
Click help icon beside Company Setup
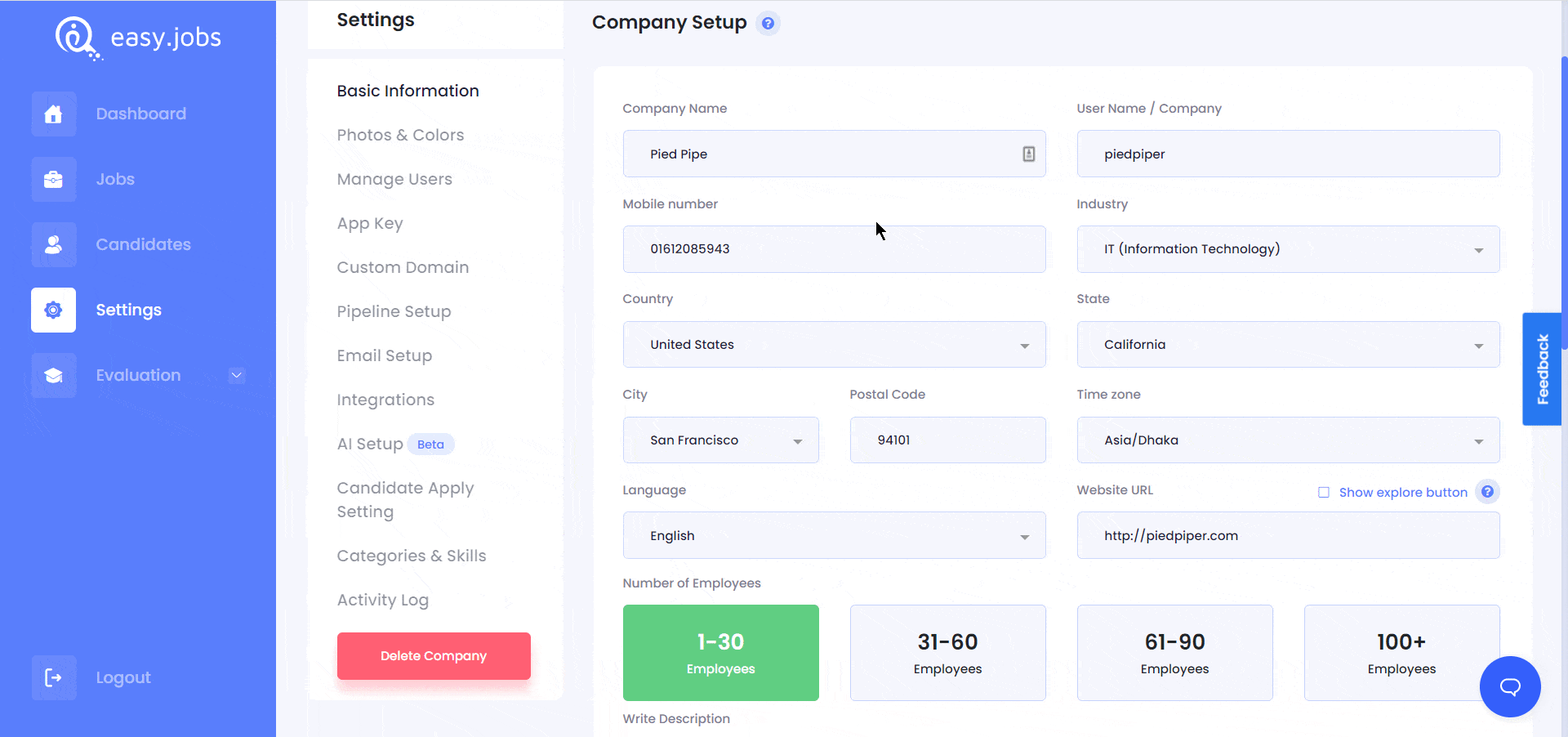point(768,23)
